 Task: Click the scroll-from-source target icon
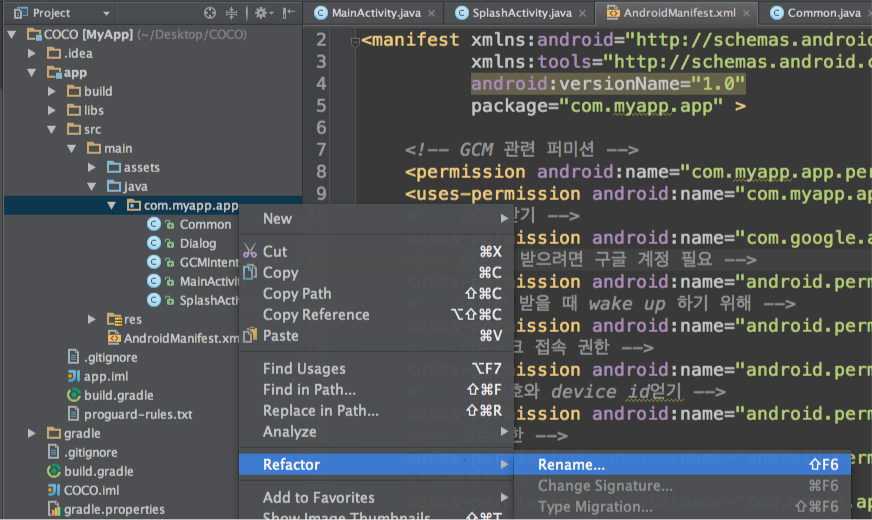[210, 13]
